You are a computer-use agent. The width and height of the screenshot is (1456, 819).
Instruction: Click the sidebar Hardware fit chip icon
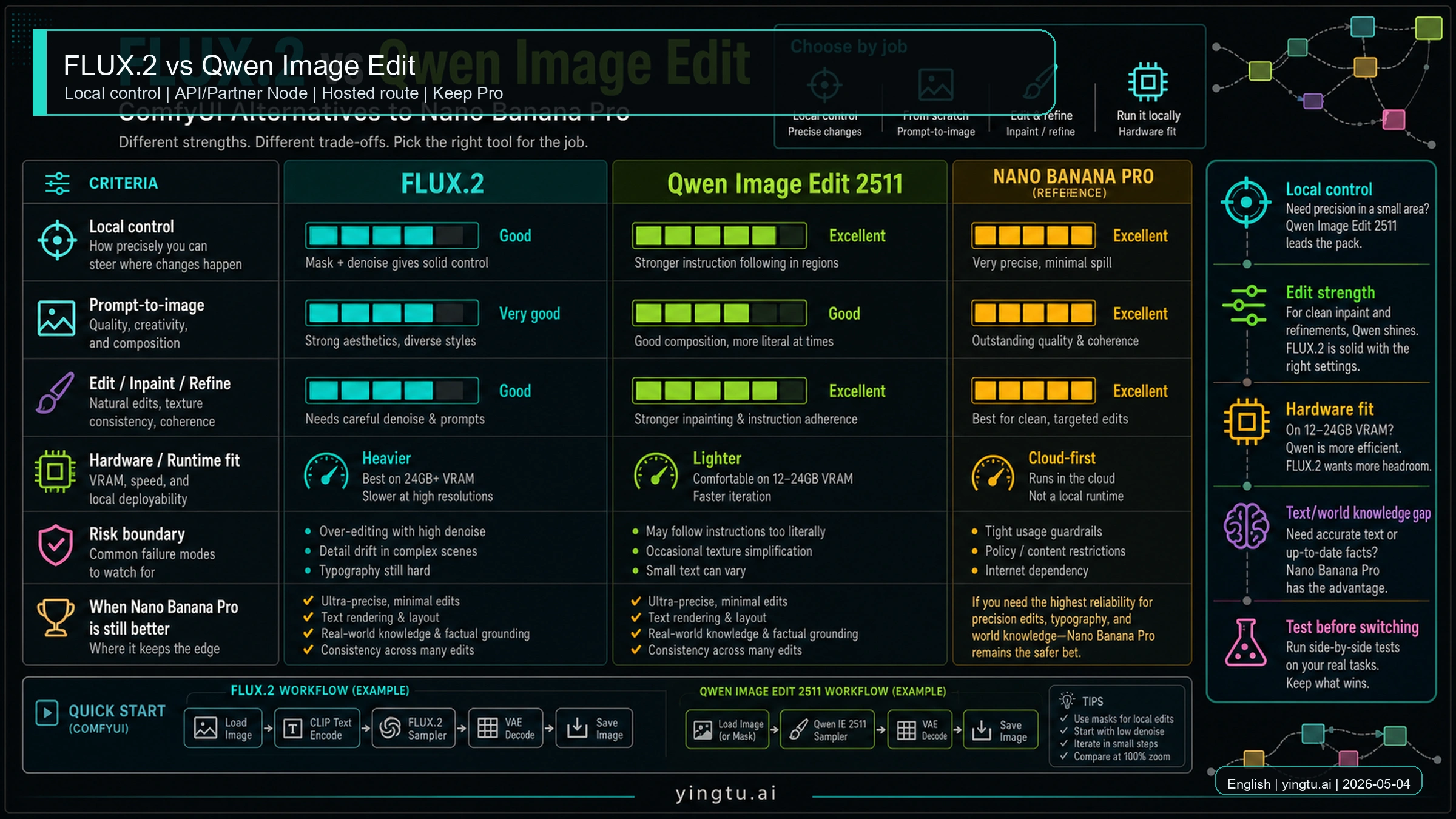point(1247,421)
